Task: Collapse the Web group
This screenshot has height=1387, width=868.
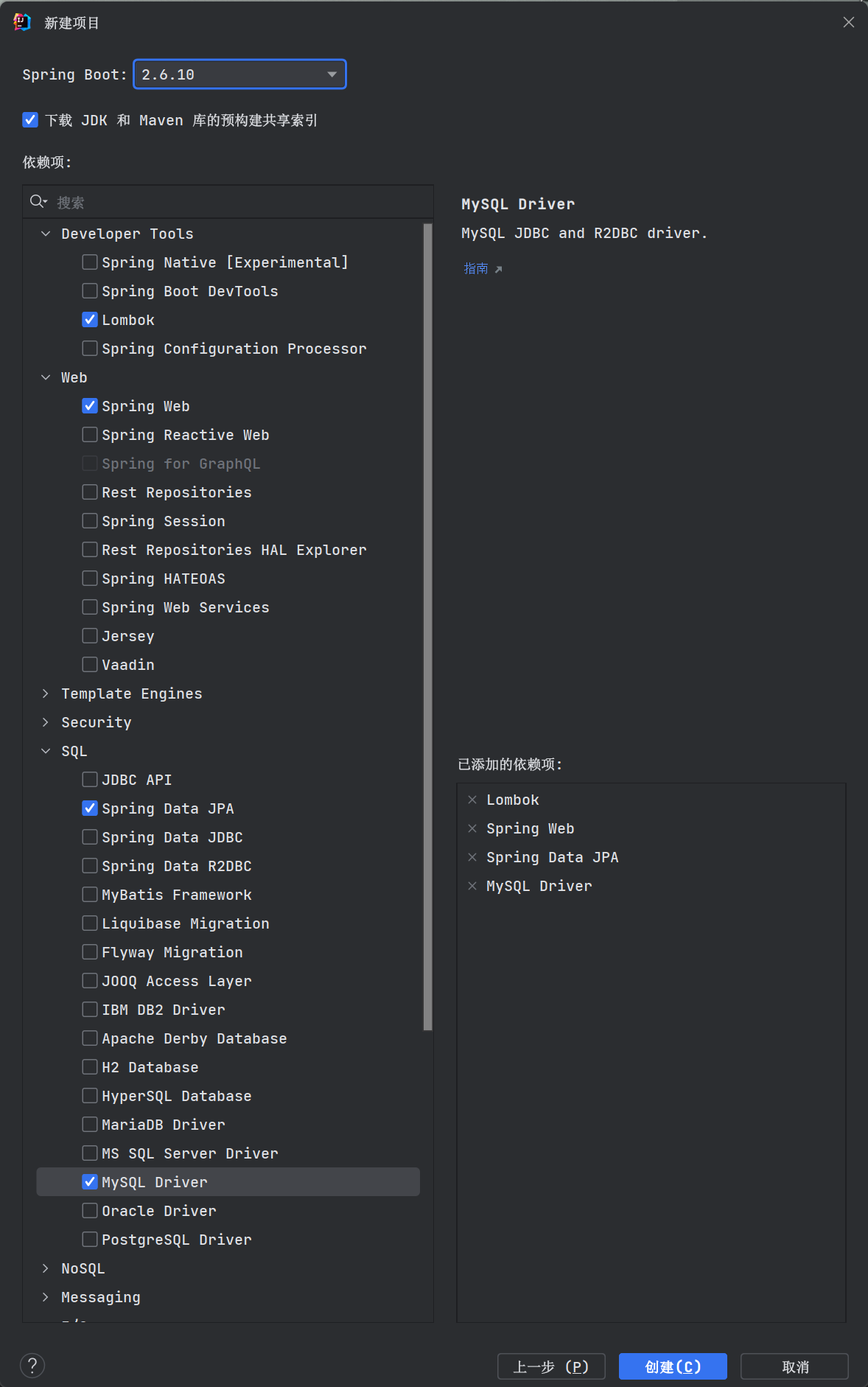Action: tap(46, 377)
